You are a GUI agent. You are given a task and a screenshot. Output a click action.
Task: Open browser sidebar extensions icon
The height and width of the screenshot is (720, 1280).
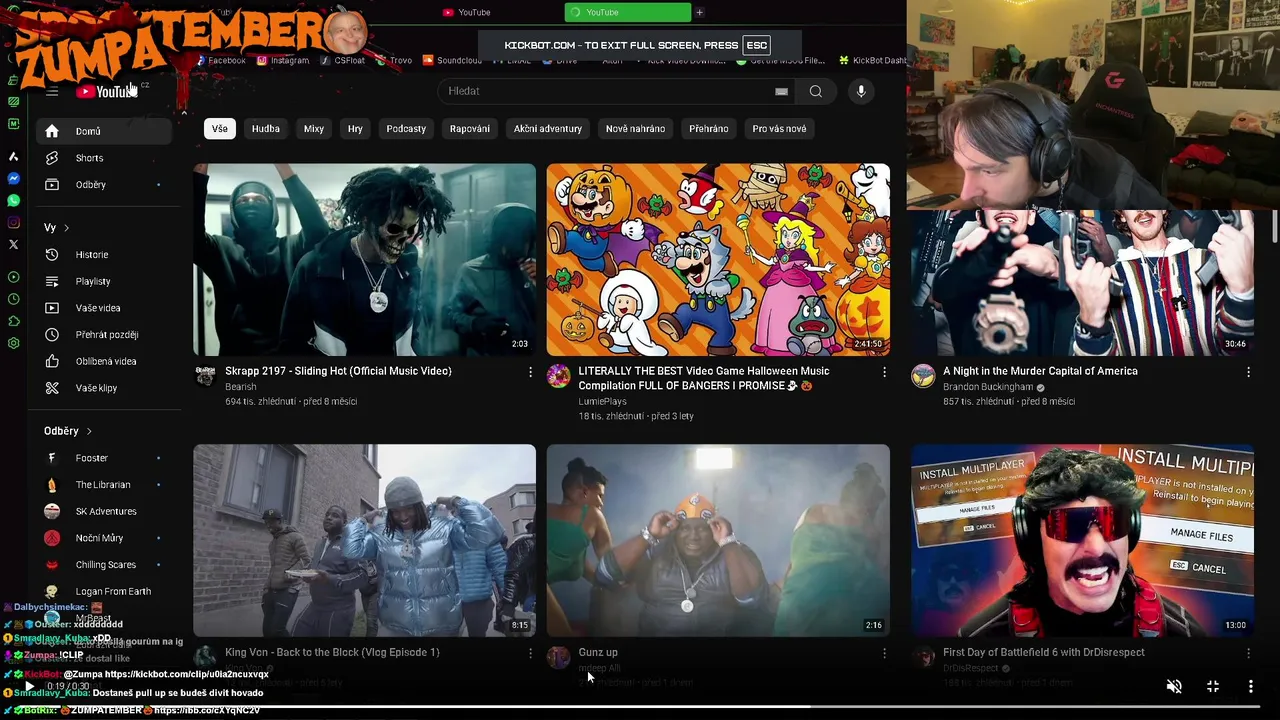click(13, 321)
